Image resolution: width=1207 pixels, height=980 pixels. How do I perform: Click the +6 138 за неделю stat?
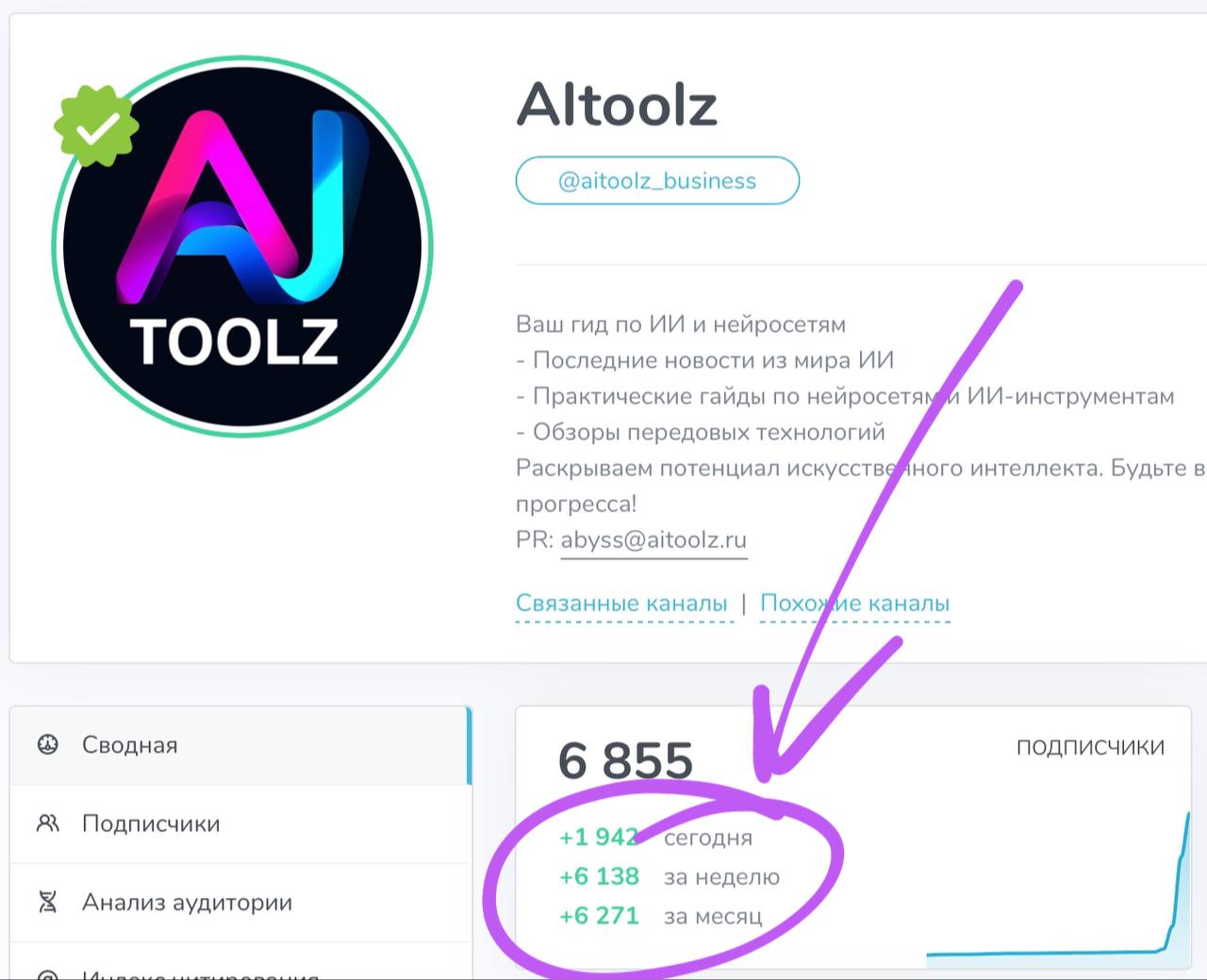point(600,877)
